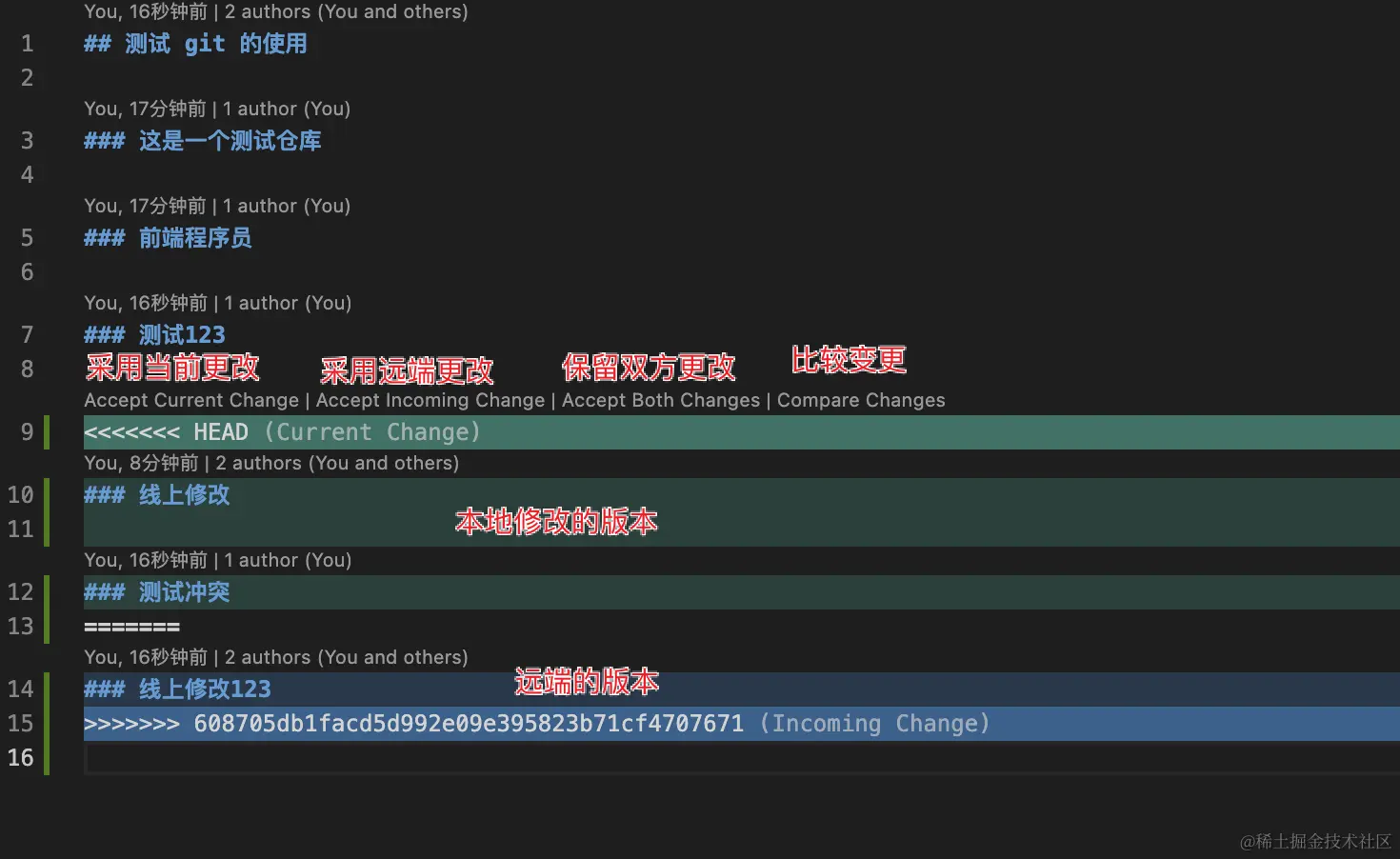Place cursor in empty line 16

pos(742,758)
